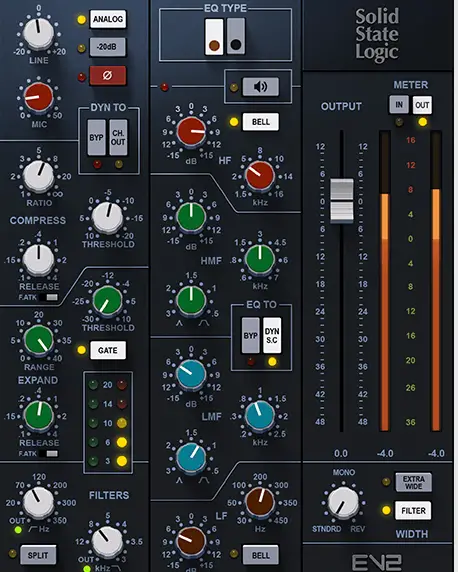Click the red MIC gain knob
Screen dimensions: 458x572
coord(38,97)
